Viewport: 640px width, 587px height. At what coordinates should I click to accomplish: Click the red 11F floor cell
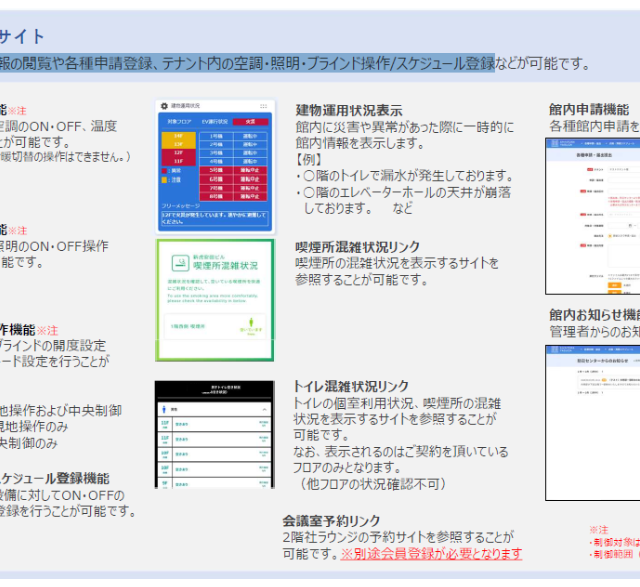[x=178, y=161]
